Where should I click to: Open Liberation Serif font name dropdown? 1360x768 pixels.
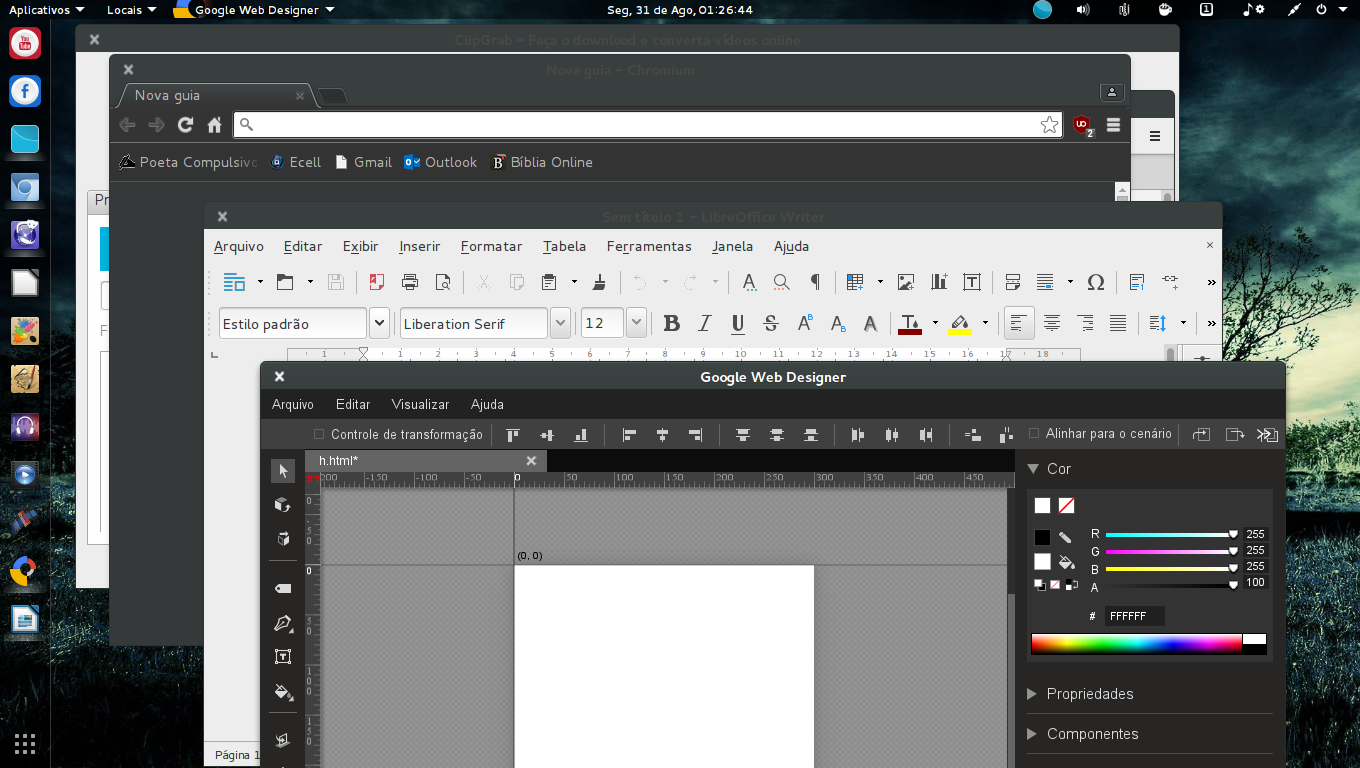[x=560, y=323]
